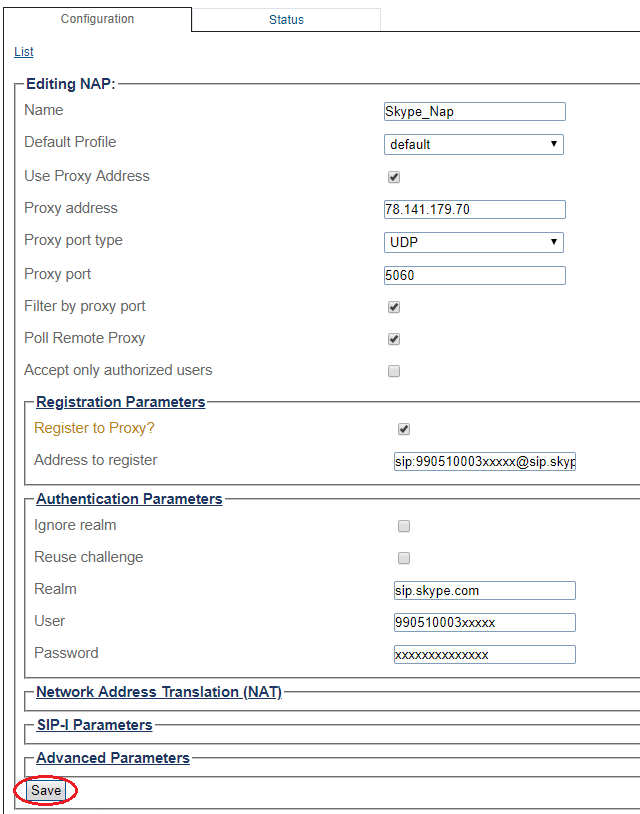Screen dimensions: 640x814
Task: Check the Reuse challenge box
Action: (x=404, y=558)
